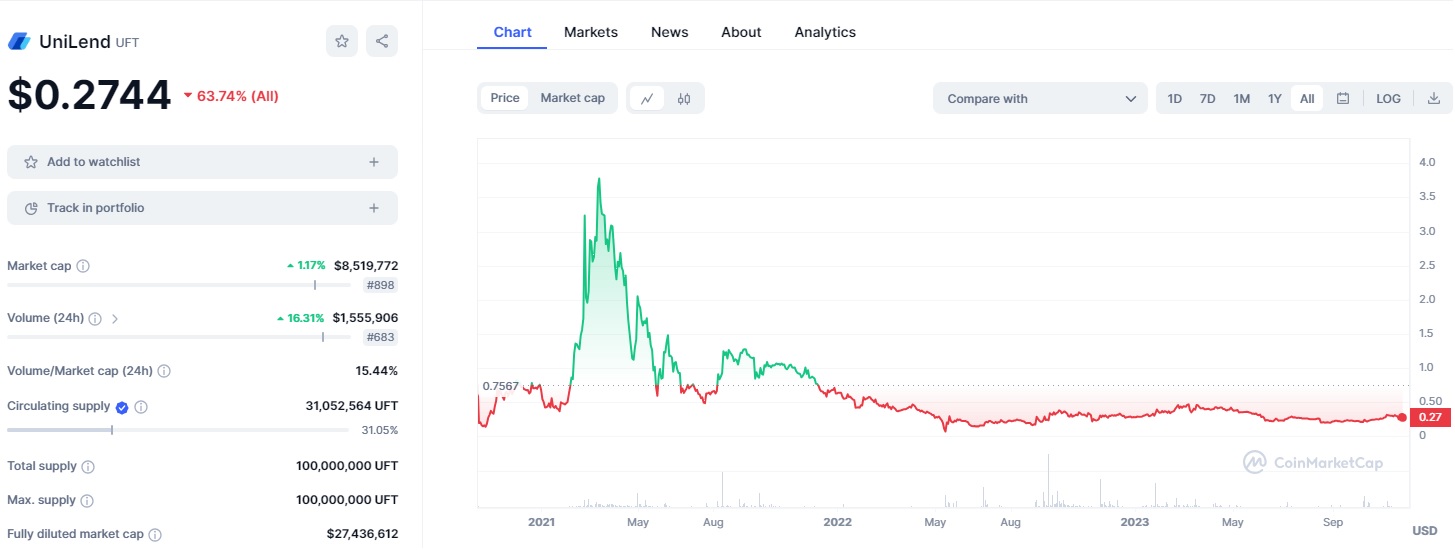Show Max. supply info icon

pos(89,500)
